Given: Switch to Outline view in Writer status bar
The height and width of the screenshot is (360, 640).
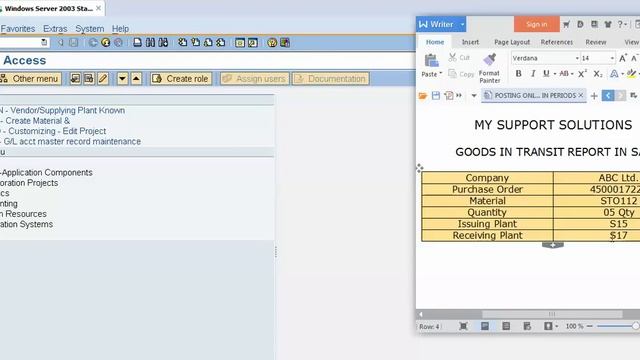Looking at the screenshot, I should [x=506, y=326].
